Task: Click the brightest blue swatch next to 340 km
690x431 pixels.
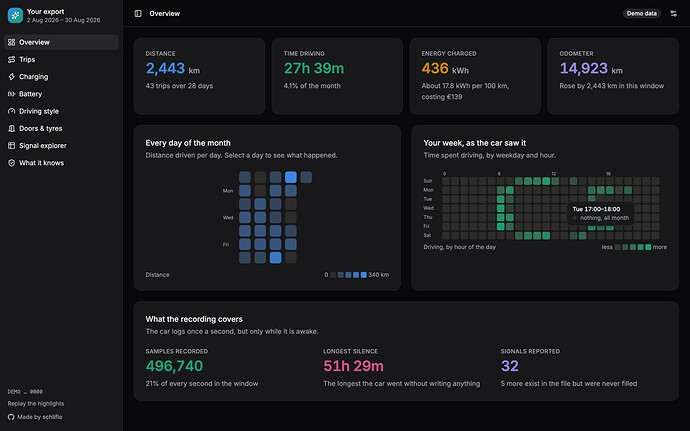Action: click(363, 275)
